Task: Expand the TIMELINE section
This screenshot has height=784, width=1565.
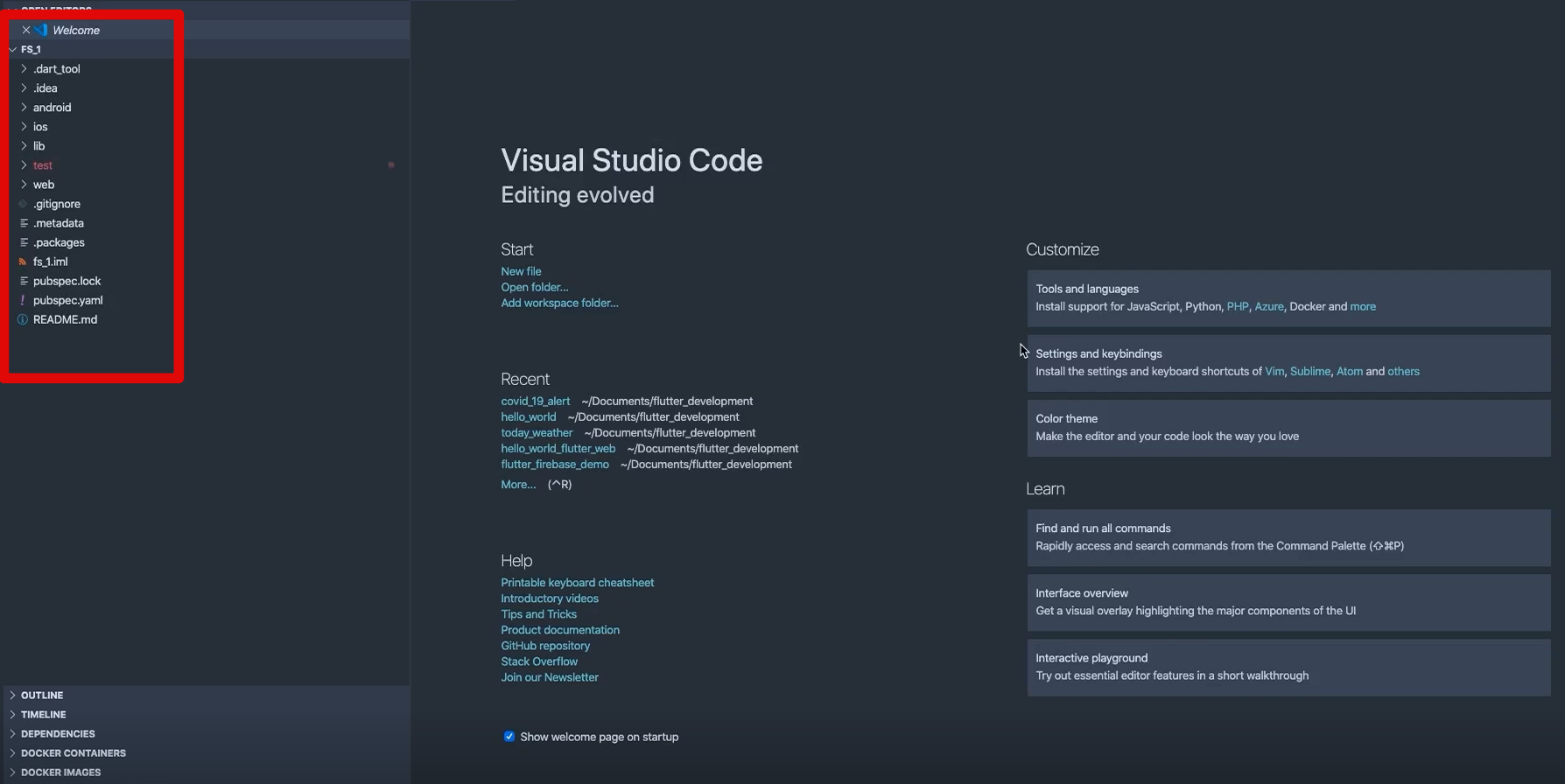Action: tap(12, 714)
